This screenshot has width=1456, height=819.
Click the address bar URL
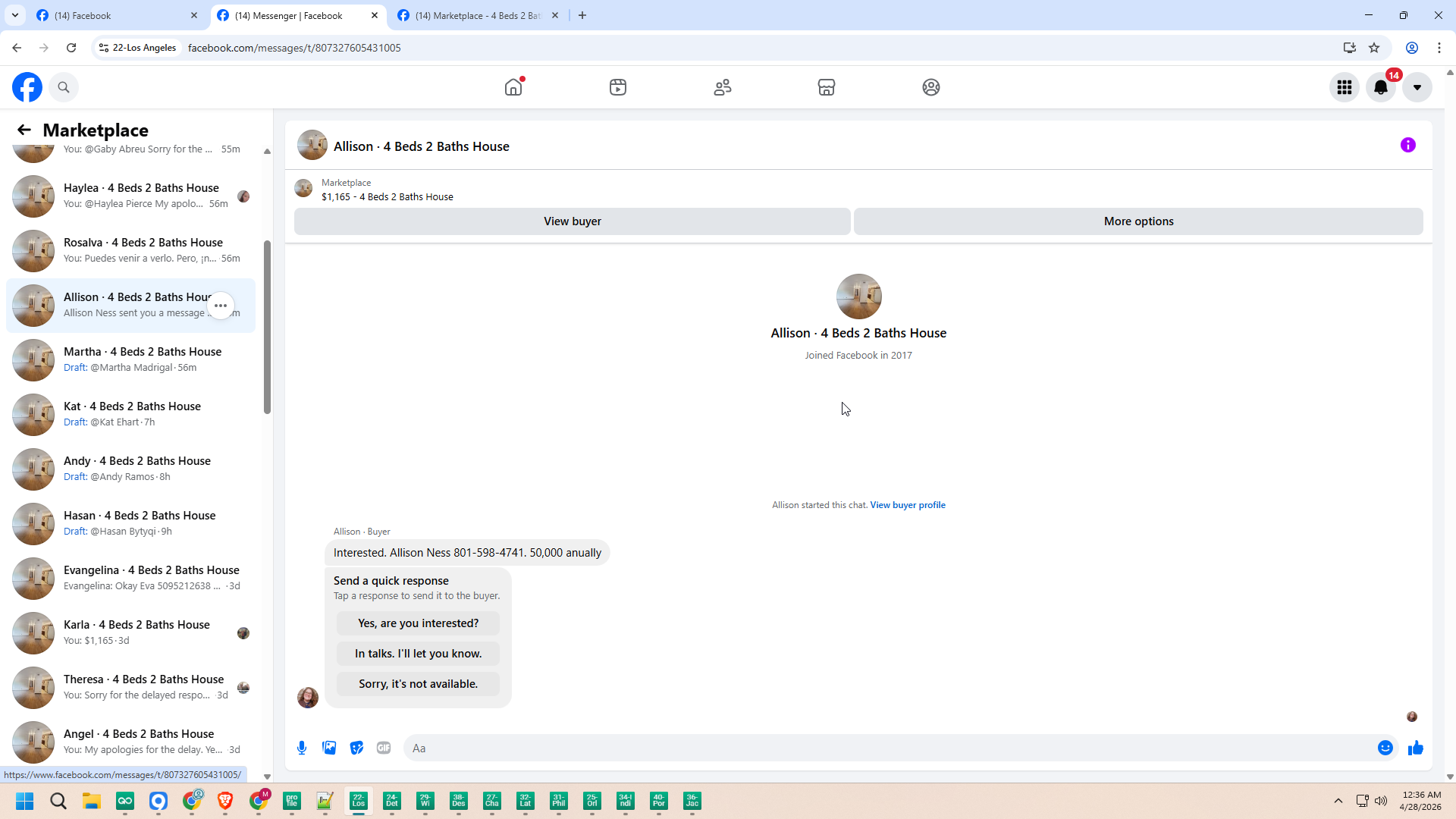pyautogui.click(x=294, y=48)
